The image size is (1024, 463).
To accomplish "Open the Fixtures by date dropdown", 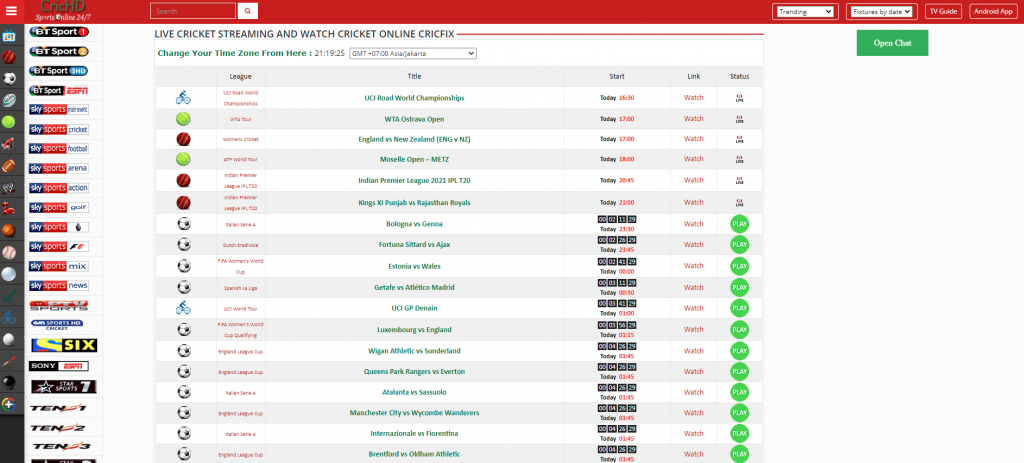I will click(882, 12).
